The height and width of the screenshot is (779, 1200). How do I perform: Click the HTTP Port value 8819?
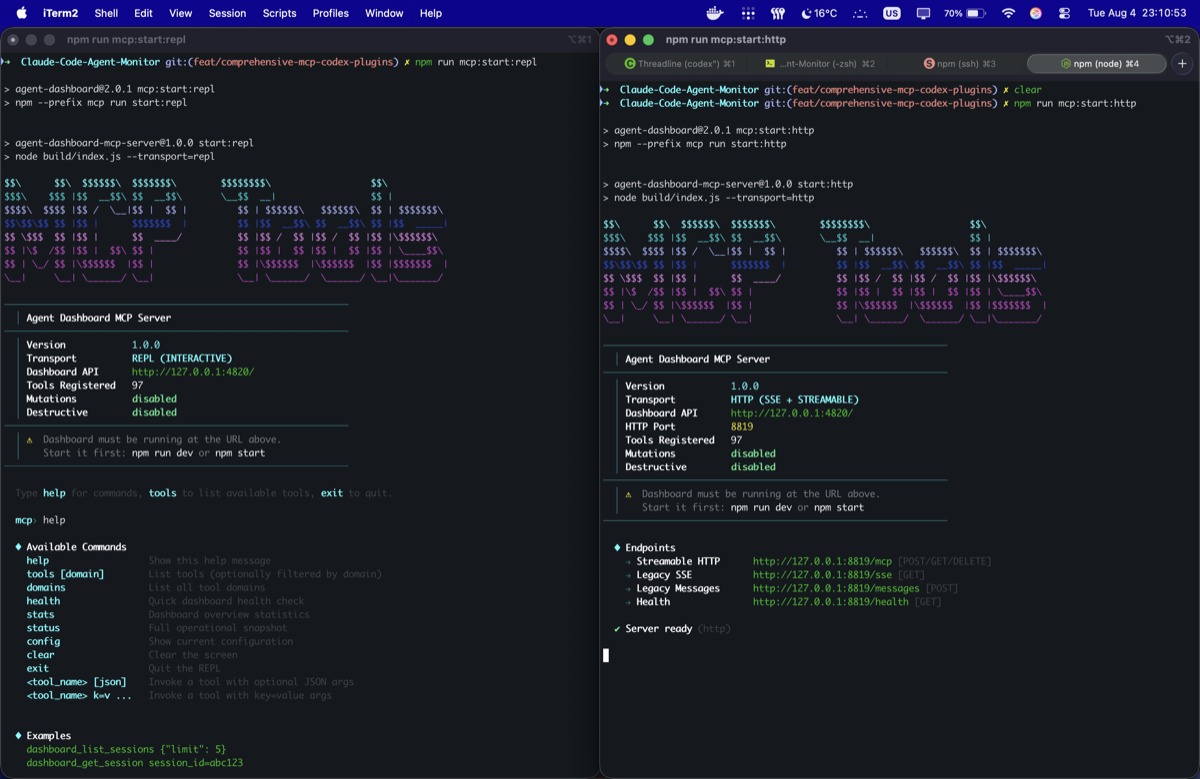[742, 426]
